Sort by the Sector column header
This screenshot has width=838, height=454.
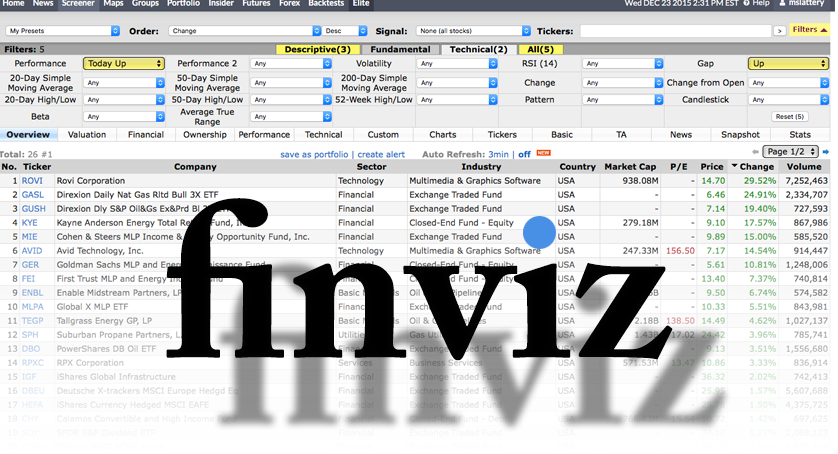tap(371, 166)
